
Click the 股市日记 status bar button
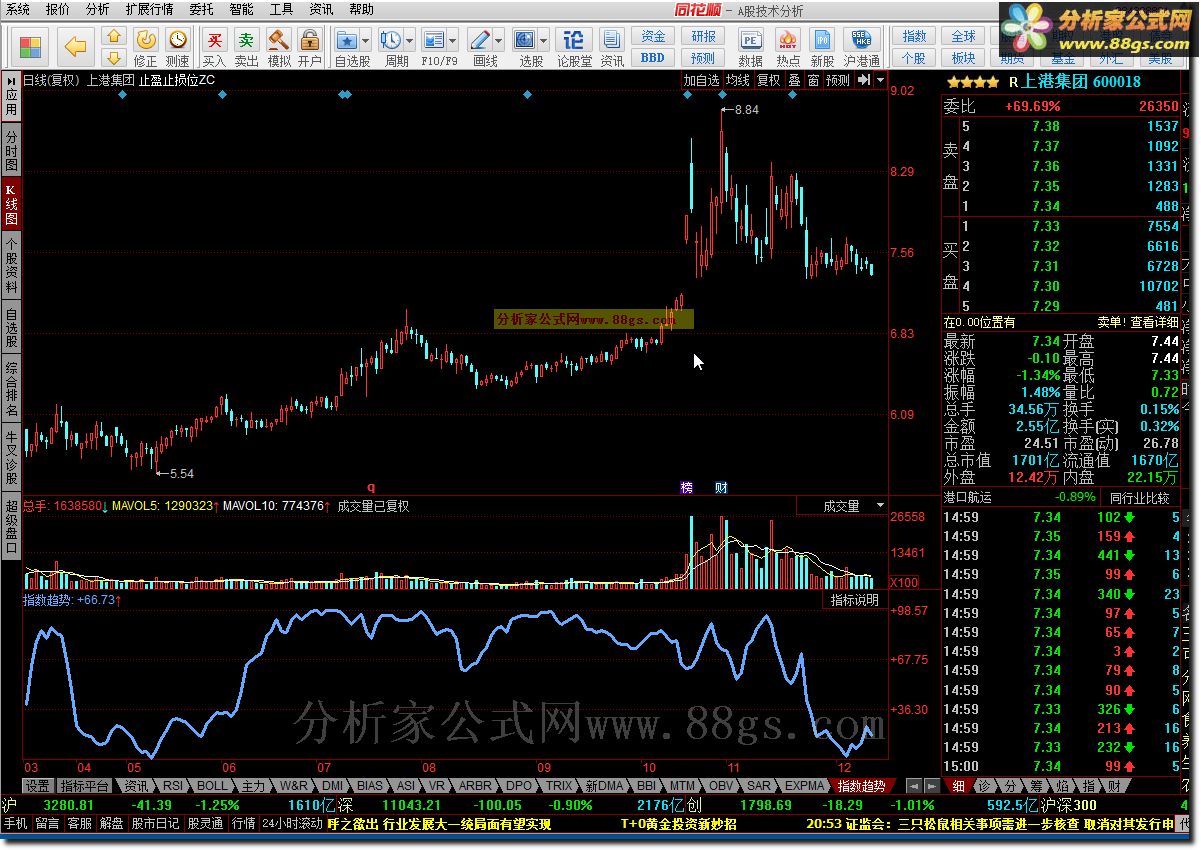[x=155, y=824]
